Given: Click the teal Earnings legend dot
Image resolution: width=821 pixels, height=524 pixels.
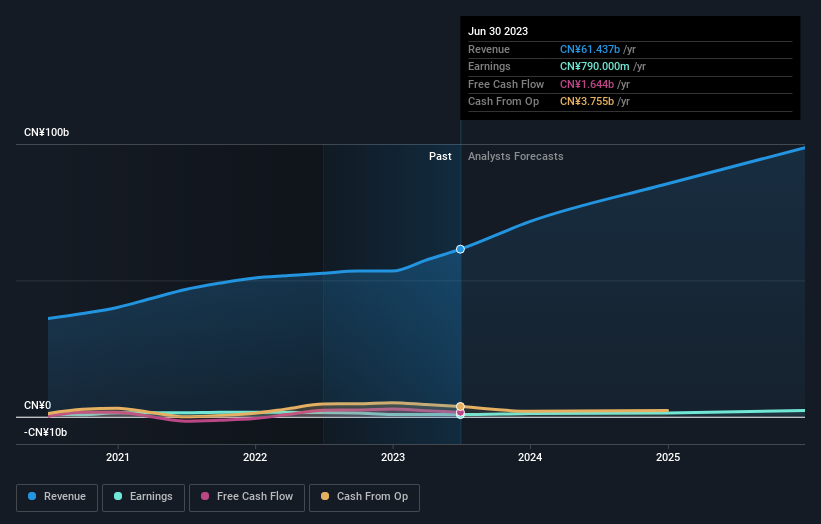Looking at the screenshot, I should [118, 496].
